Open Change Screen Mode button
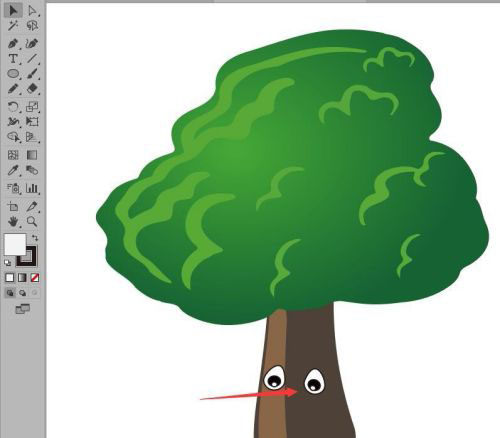 coord(23,309)
